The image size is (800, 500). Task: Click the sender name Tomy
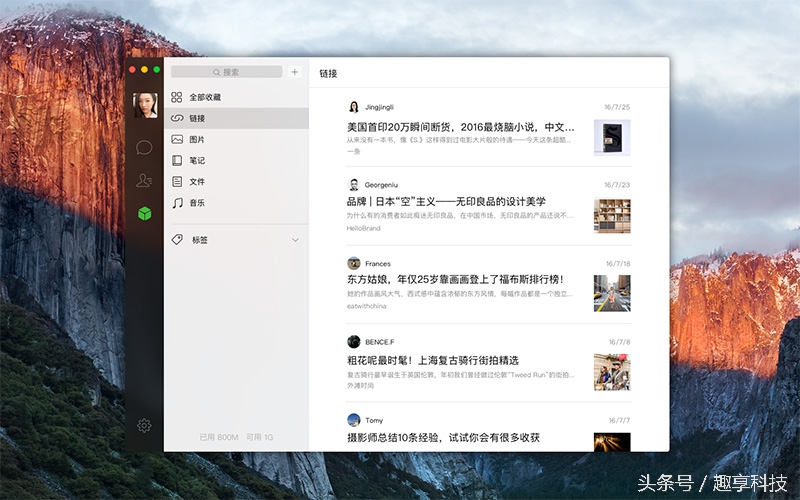[x=374, y=420]
